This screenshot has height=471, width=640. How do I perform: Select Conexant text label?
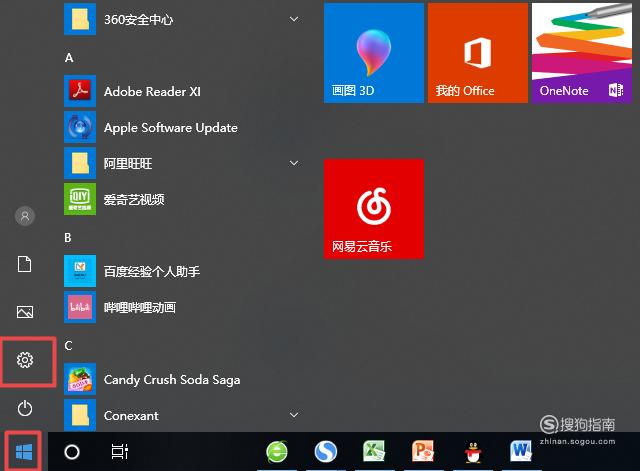[131, 415]
